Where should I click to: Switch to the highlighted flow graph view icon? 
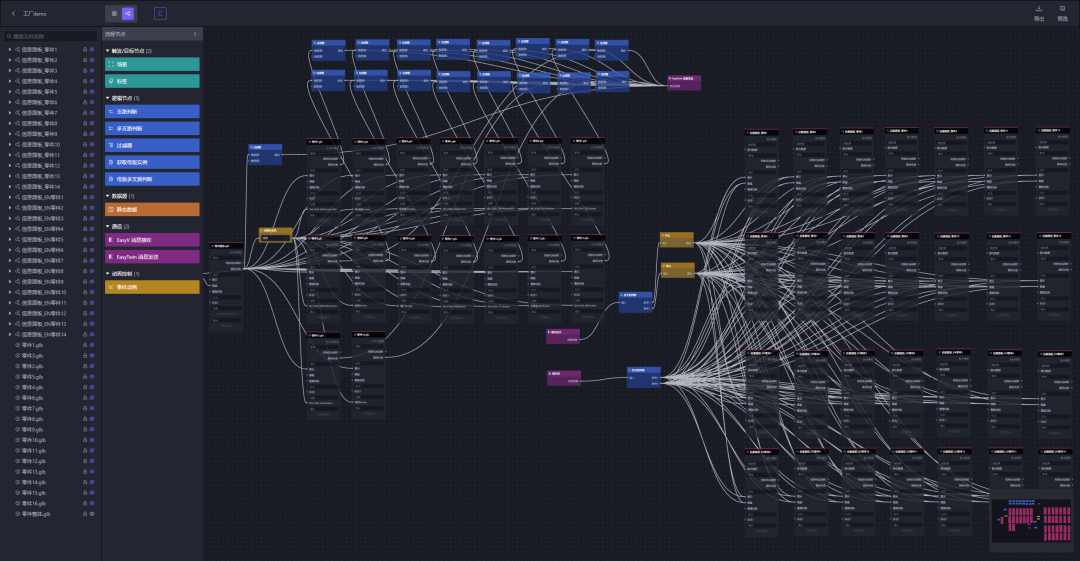point(127,14)
